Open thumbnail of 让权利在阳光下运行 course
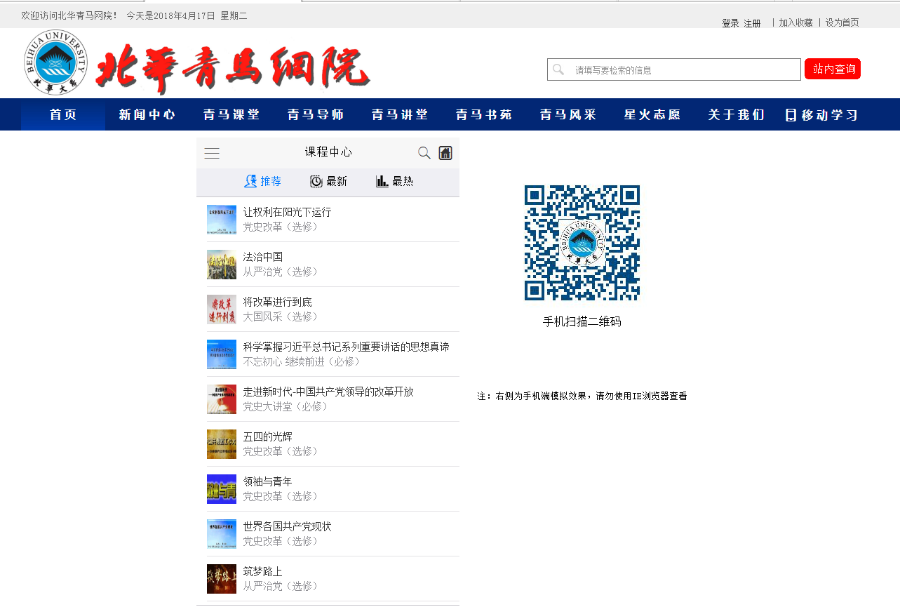 coord(222,220)
